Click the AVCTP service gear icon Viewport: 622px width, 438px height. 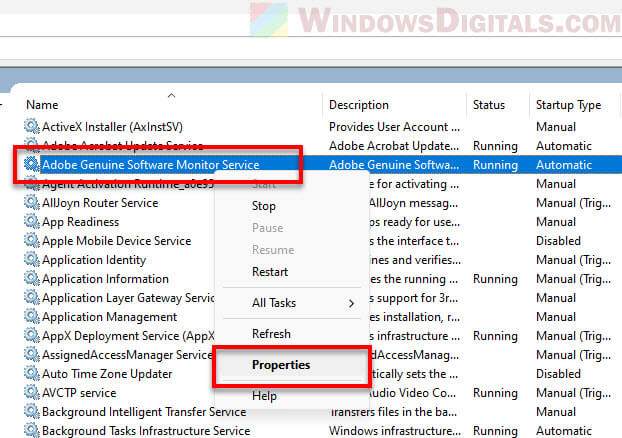(31, 393)
